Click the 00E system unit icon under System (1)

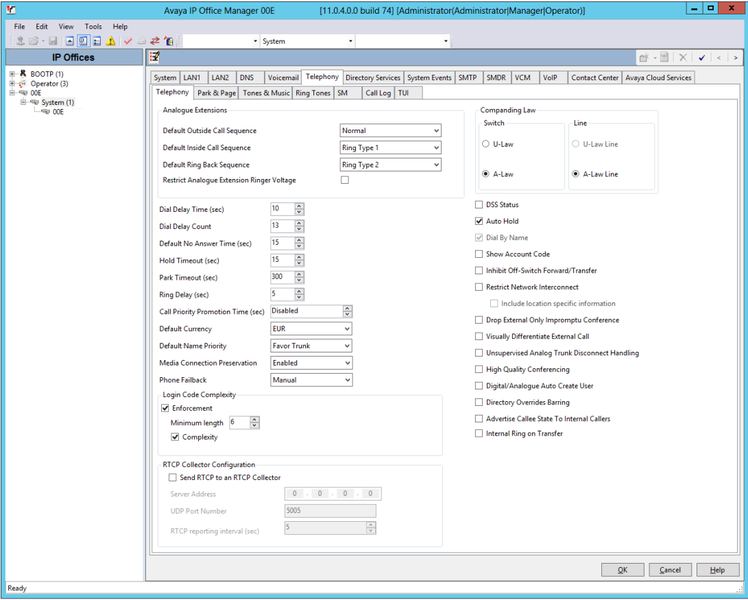pyautogui.click(x=46, y=112)
